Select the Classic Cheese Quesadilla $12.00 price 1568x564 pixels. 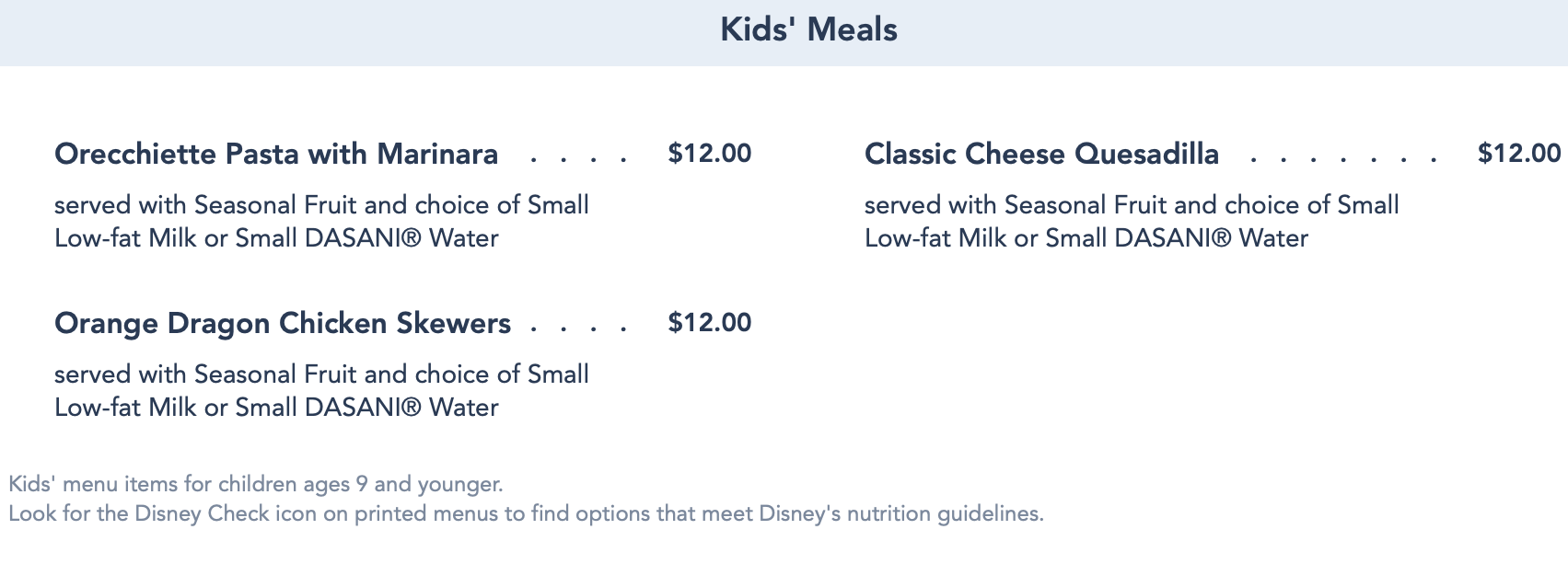point(1519,154)
